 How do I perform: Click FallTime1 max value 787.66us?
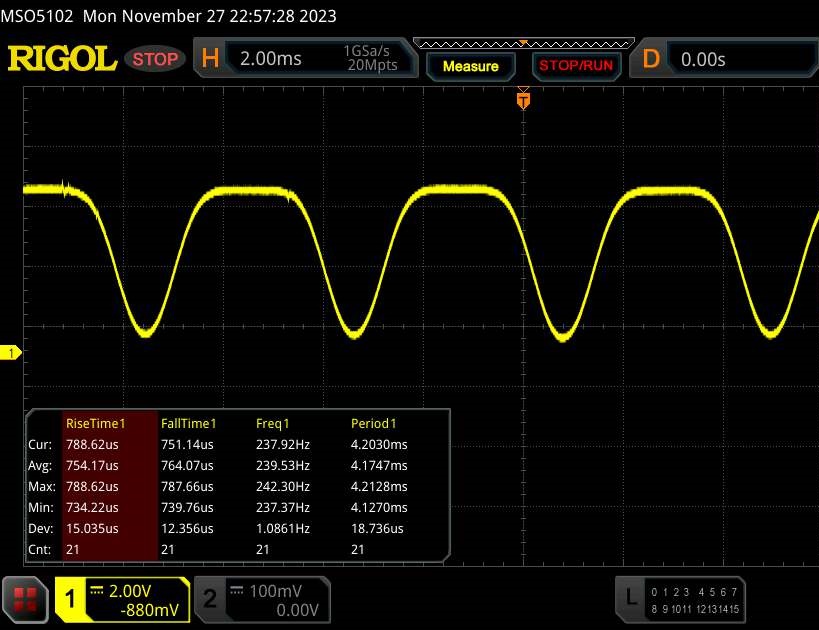[187, 486]
